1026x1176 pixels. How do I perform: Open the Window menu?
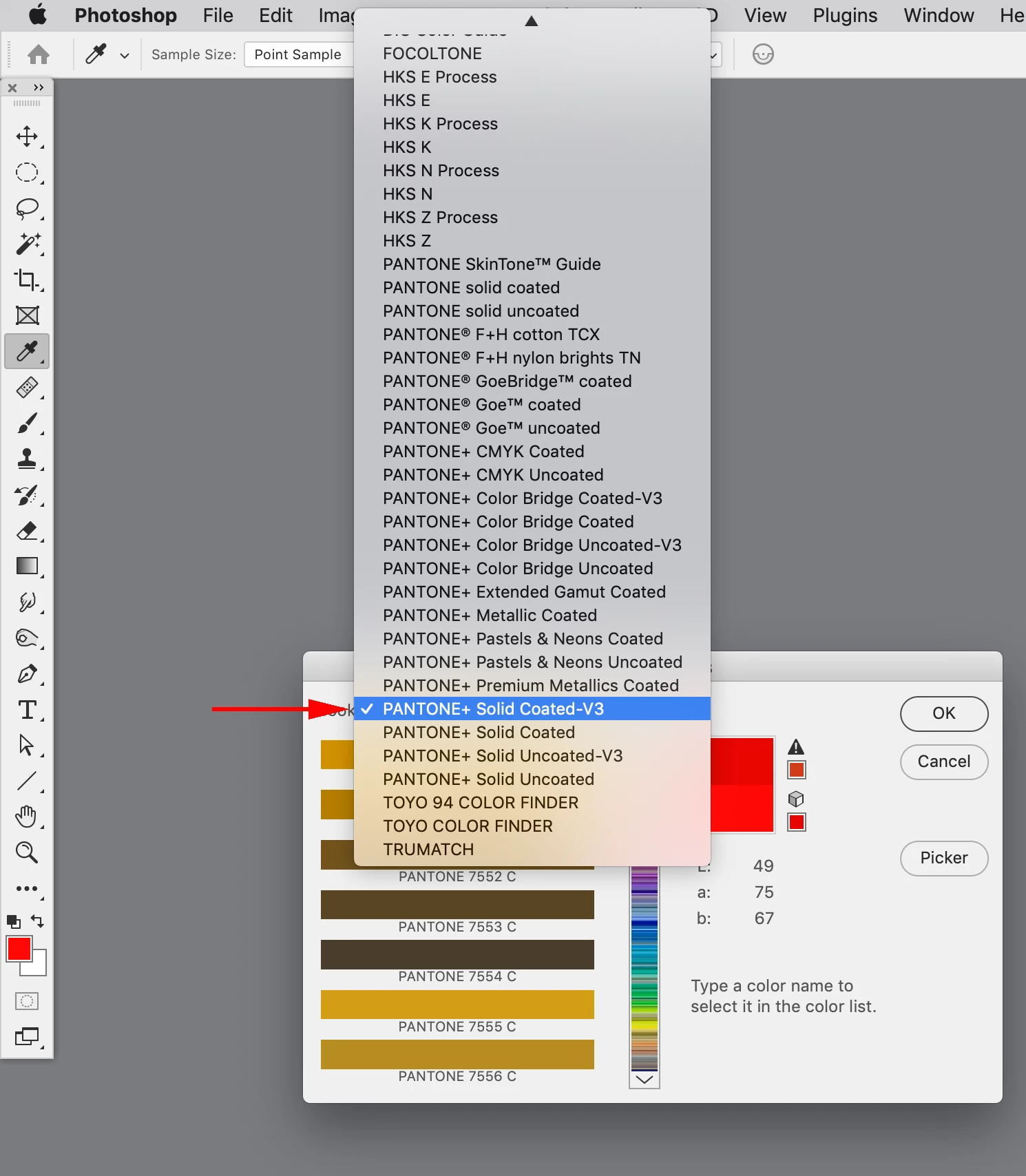coord(939,15)
